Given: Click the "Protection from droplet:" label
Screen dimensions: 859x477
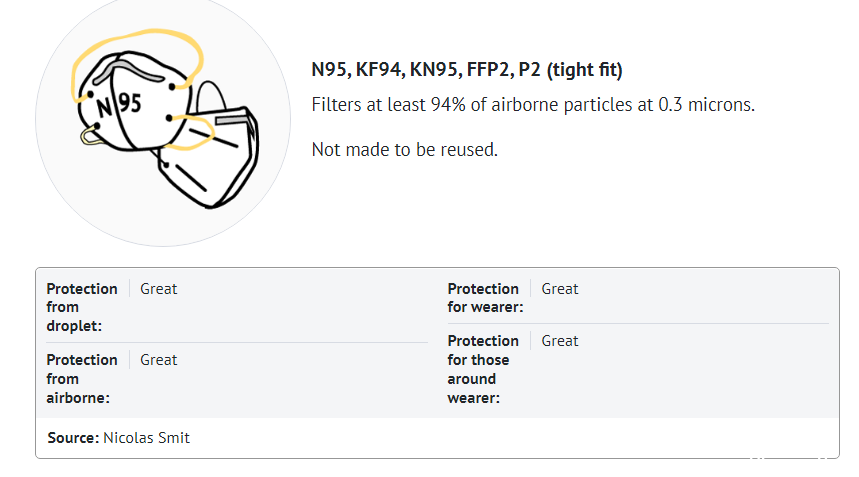Looking at the screenshot, I should click(x=82, y=307).
